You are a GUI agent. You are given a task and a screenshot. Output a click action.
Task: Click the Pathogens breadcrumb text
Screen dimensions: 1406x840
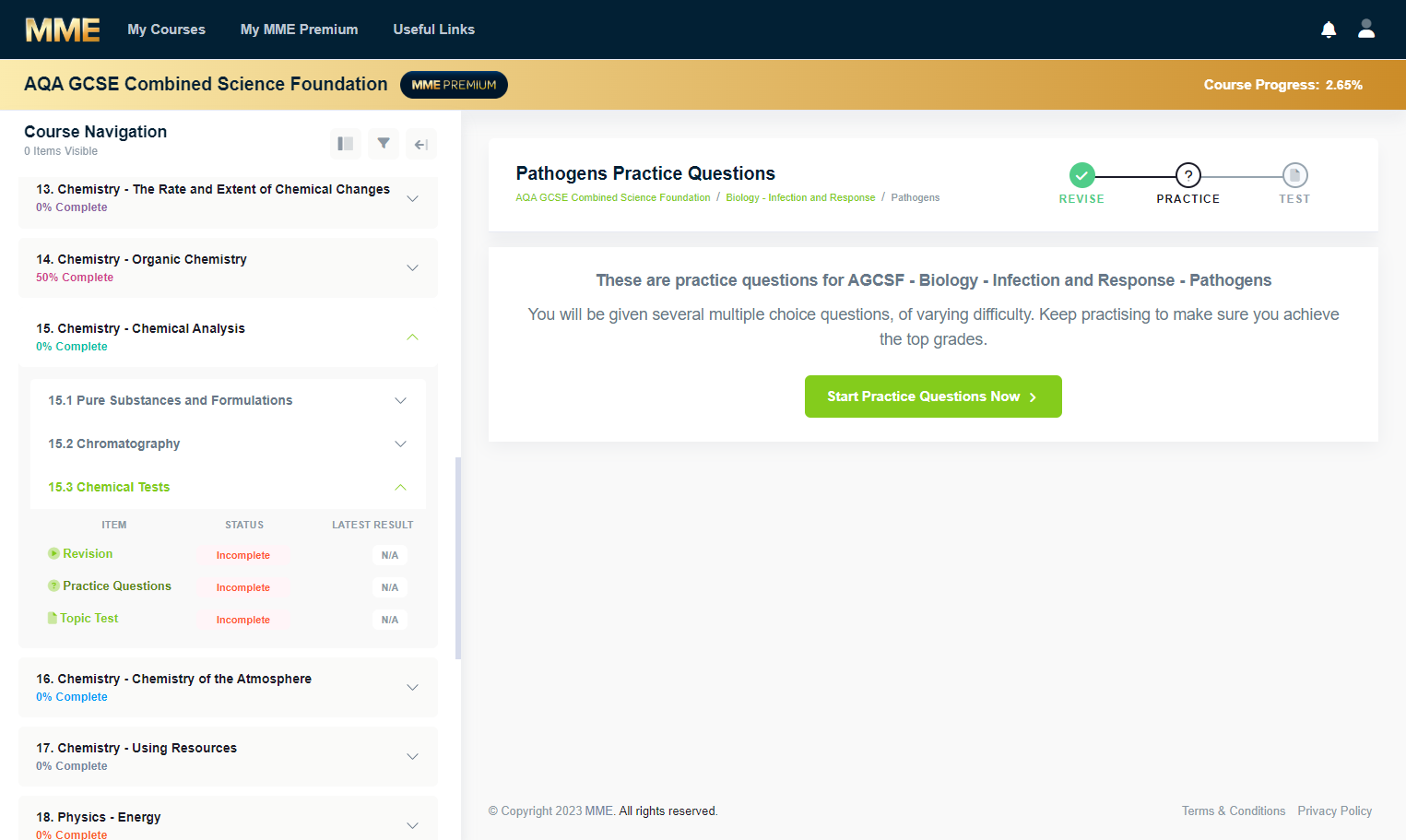[916, 197]
